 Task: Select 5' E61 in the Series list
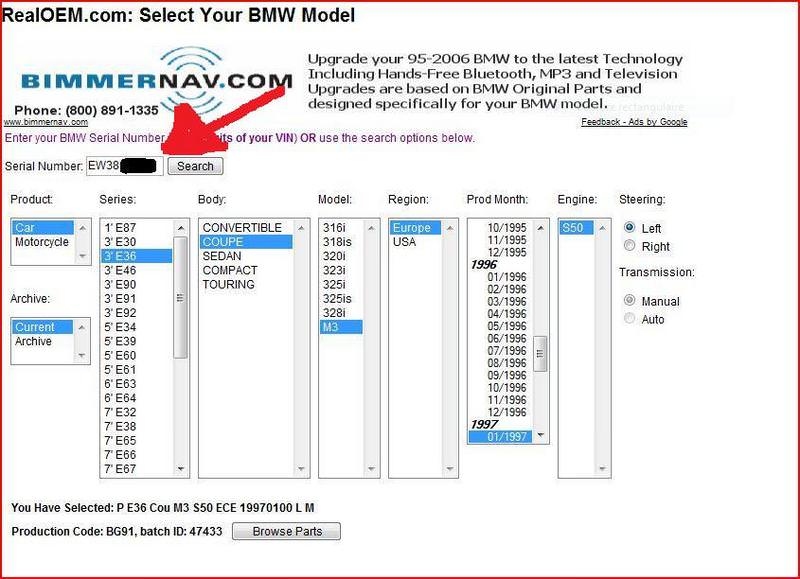137,370
